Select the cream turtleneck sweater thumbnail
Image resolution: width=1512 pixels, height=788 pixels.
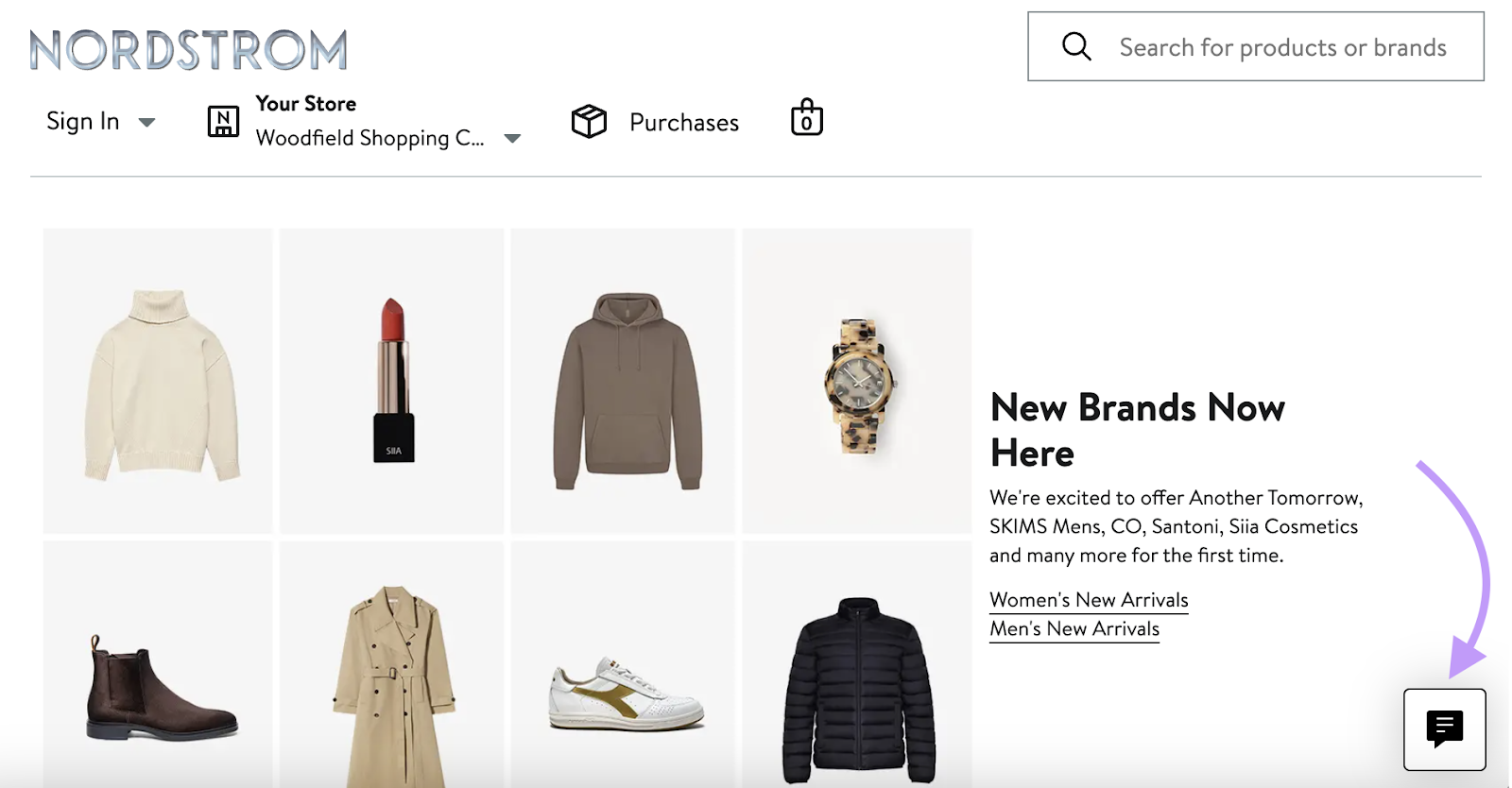(158, 381)
